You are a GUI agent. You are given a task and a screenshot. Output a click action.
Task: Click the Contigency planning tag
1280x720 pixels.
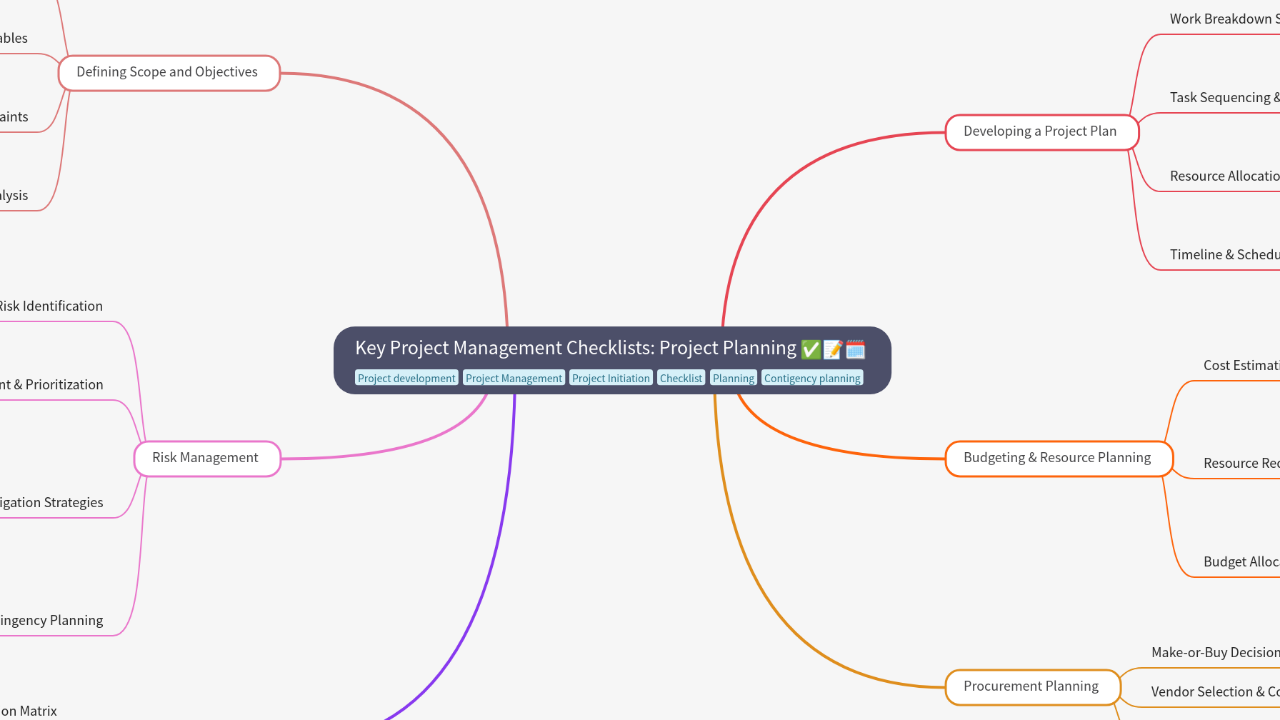(812, 378)
